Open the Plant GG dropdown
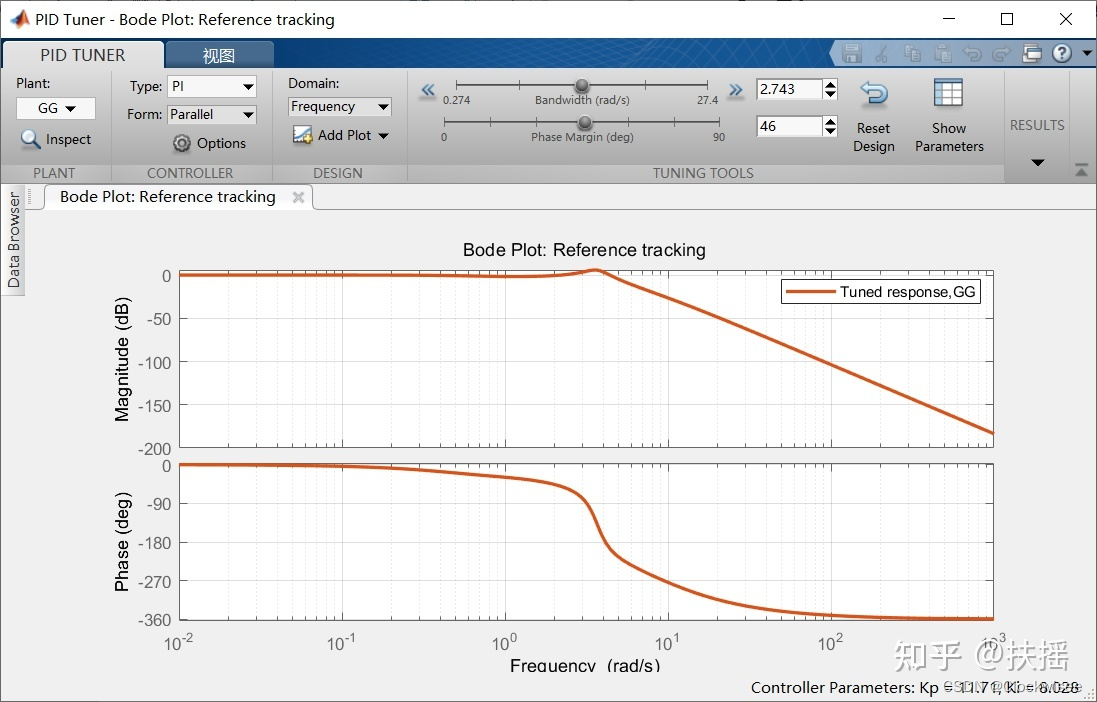 click(56, 108)
